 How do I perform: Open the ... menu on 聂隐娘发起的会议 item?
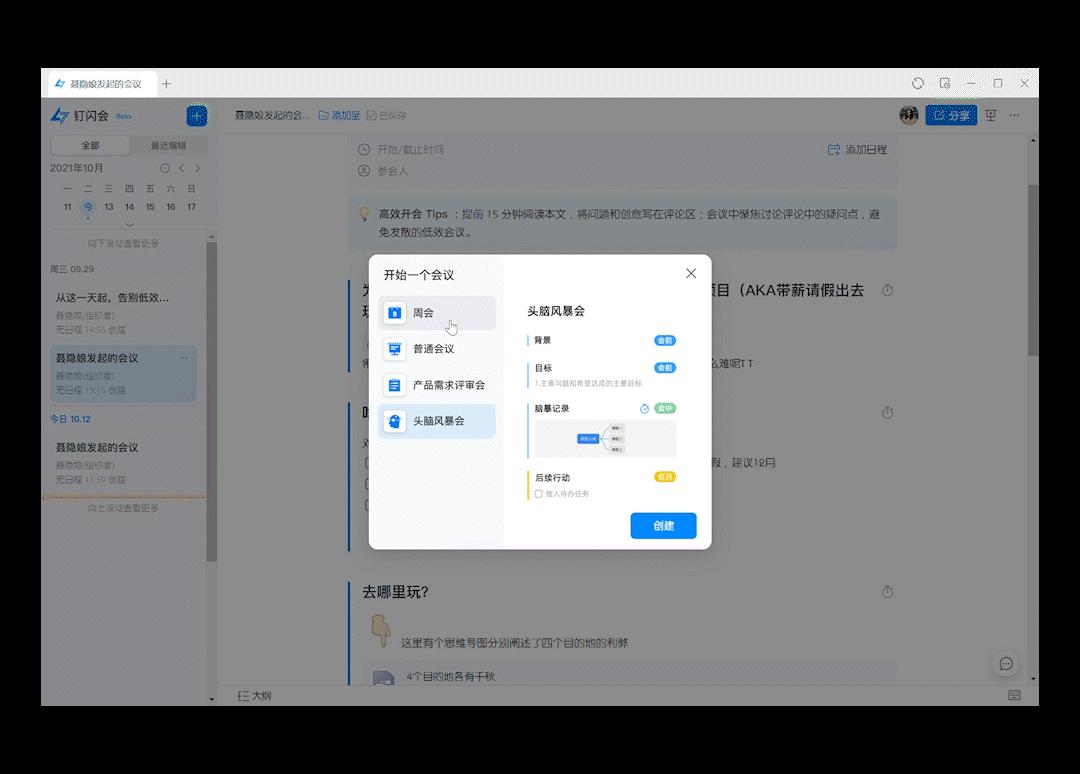pos(183,357)
